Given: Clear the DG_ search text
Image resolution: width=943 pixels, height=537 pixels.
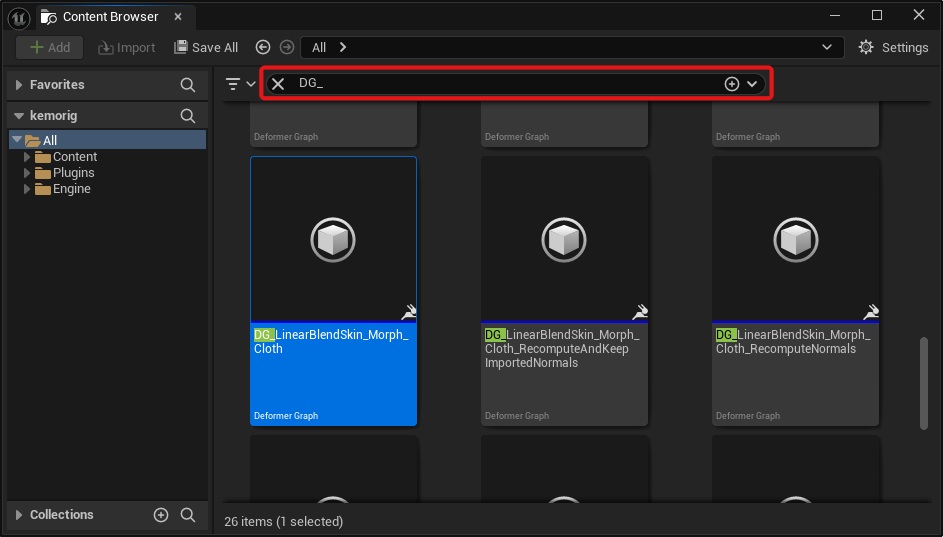Looking at the screenshot, I should [279, 84].
